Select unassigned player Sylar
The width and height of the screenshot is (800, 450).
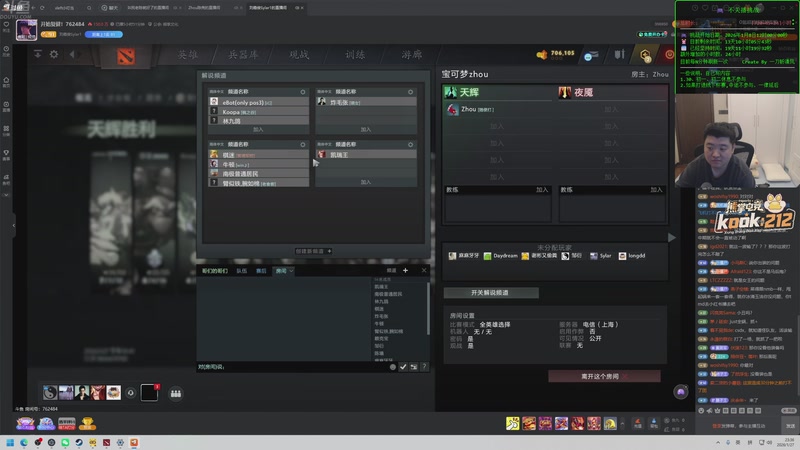[601, 256]
